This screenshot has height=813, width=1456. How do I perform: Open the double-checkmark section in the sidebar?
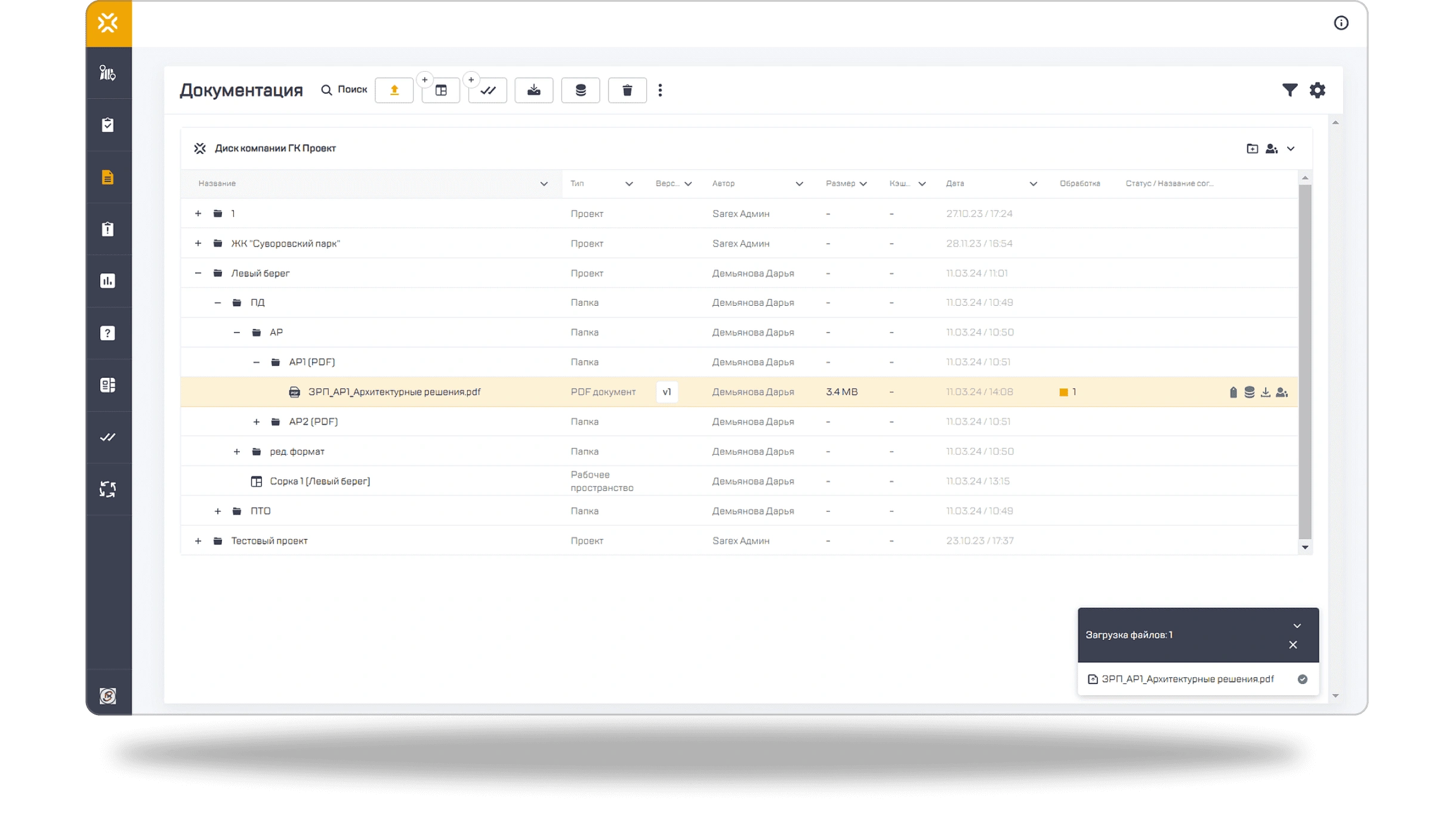[108, 438]
